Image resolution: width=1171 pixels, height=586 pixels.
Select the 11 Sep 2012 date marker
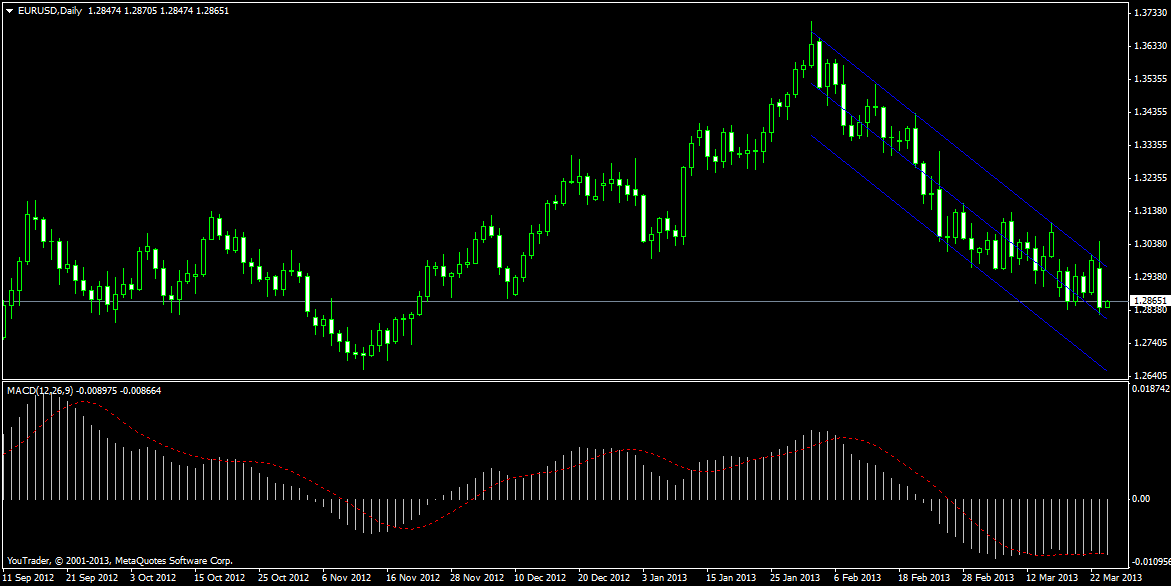tap(29, 578)
